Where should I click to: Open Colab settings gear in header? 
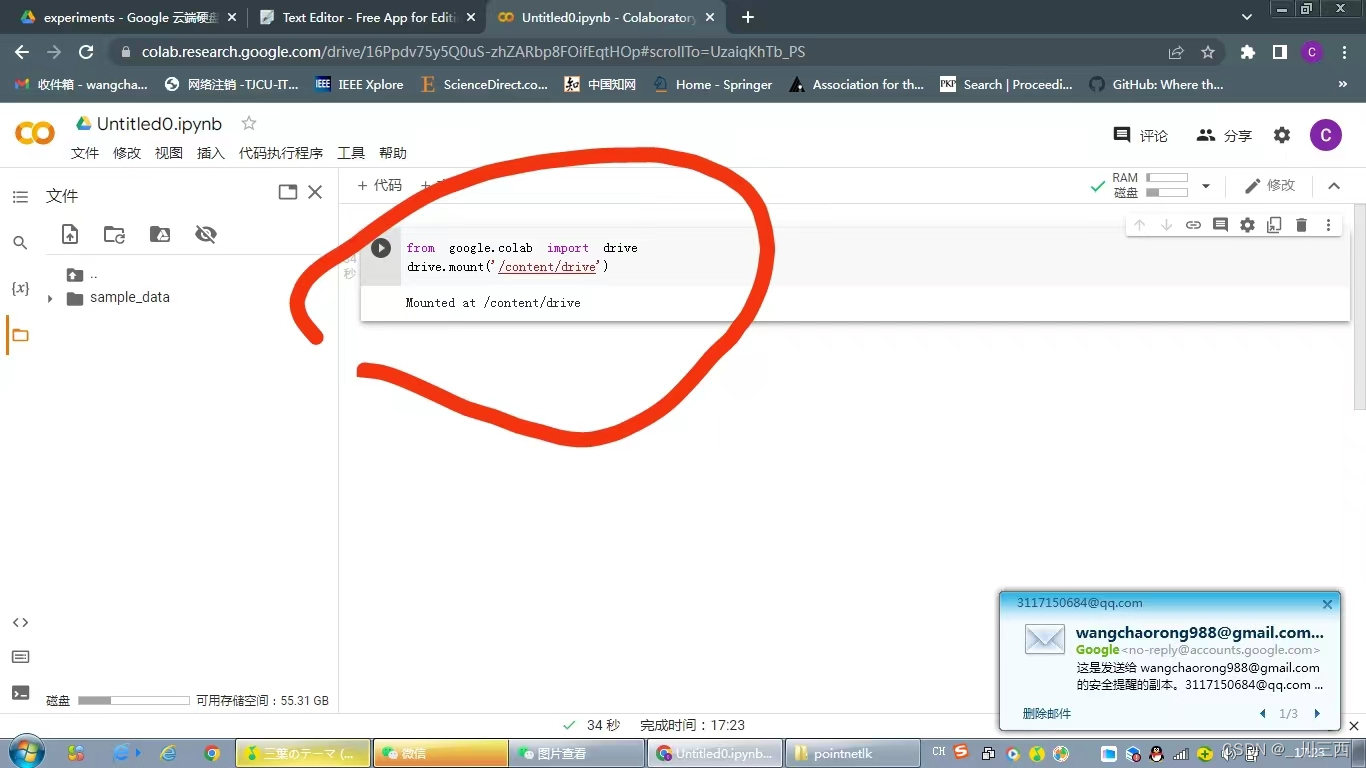pos(1282,135)
